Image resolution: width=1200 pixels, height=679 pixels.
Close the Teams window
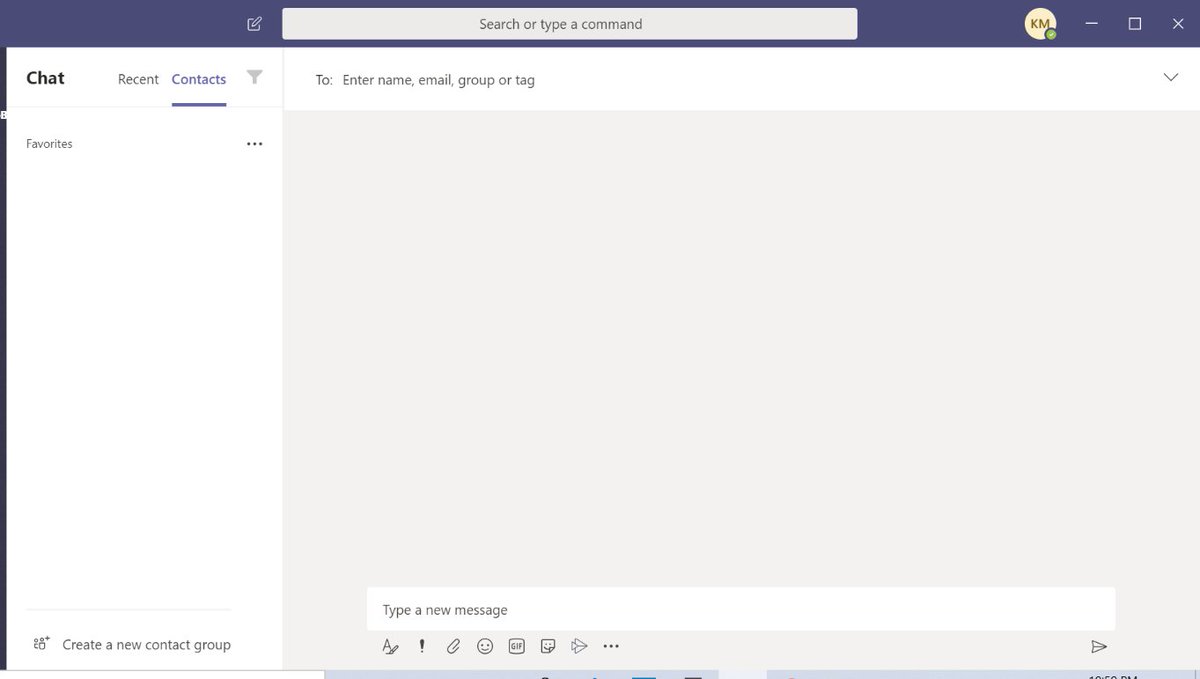click(1178, 24)
